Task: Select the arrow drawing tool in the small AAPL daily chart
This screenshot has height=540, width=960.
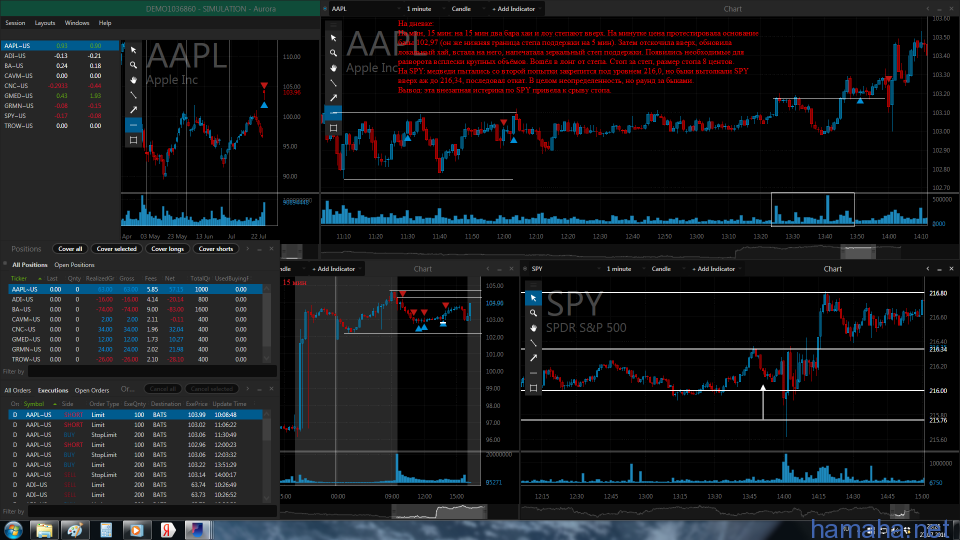Action: point(133,110)
